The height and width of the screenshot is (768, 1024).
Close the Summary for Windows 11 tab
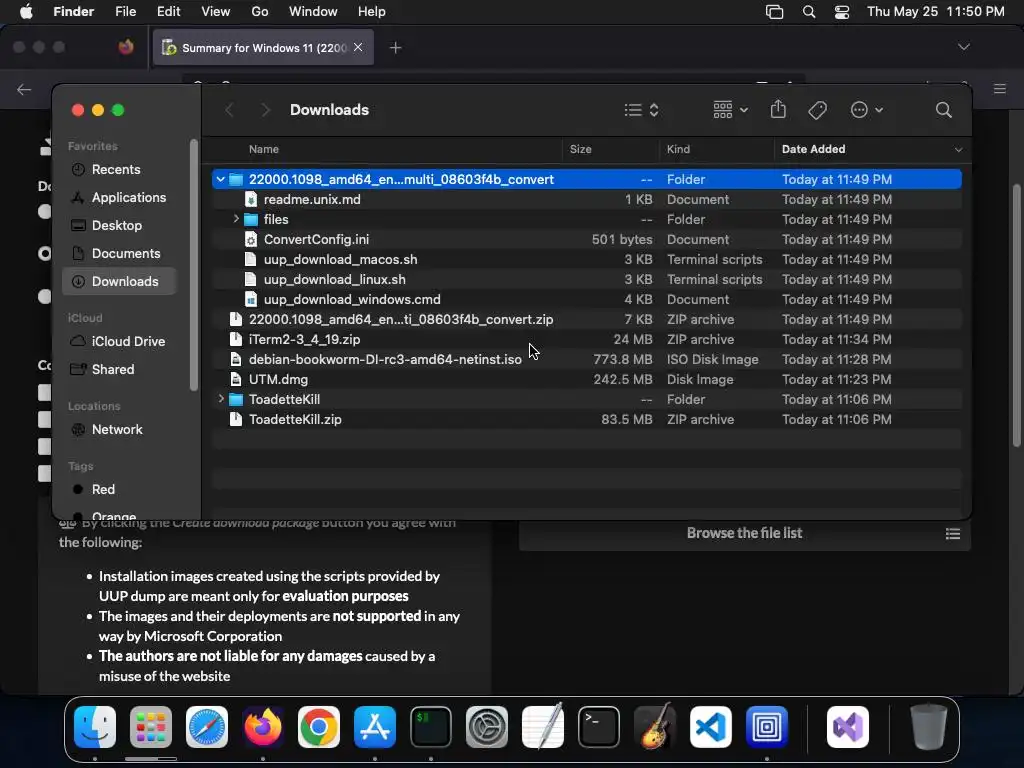click(358, 47)
